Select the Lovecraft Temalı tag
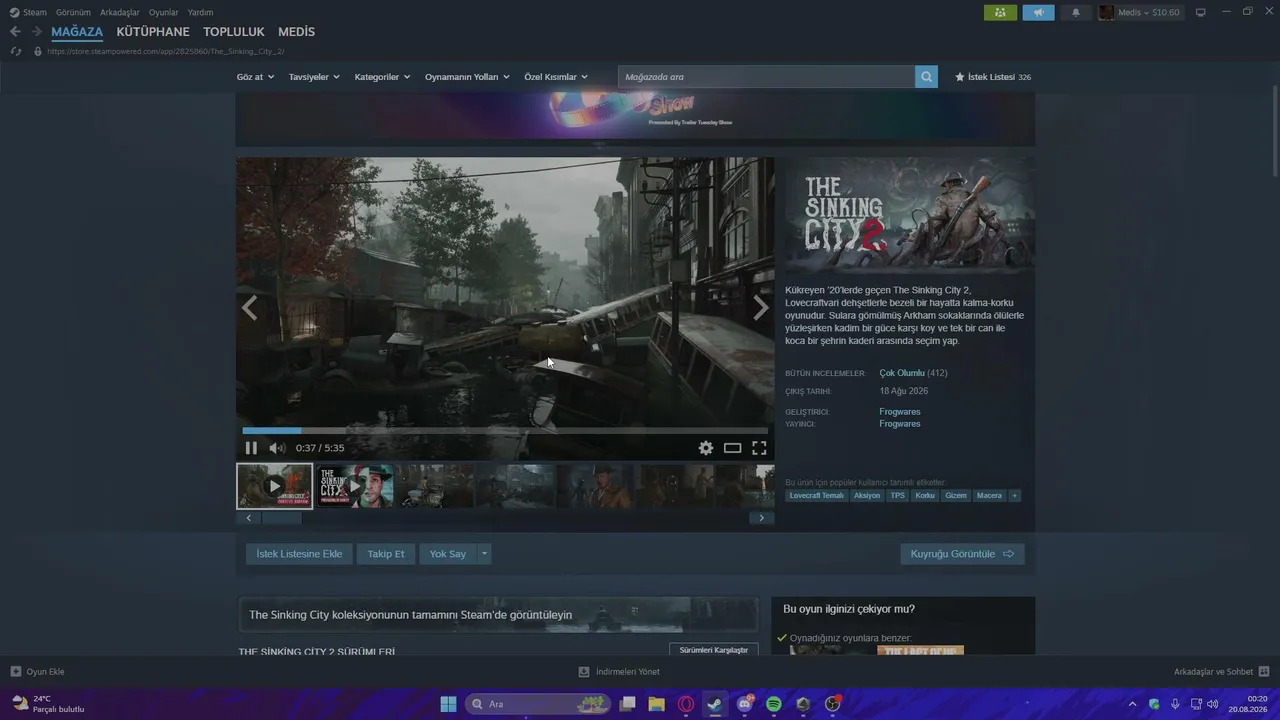Screen dimensions: 1280x720 (817, 496)
